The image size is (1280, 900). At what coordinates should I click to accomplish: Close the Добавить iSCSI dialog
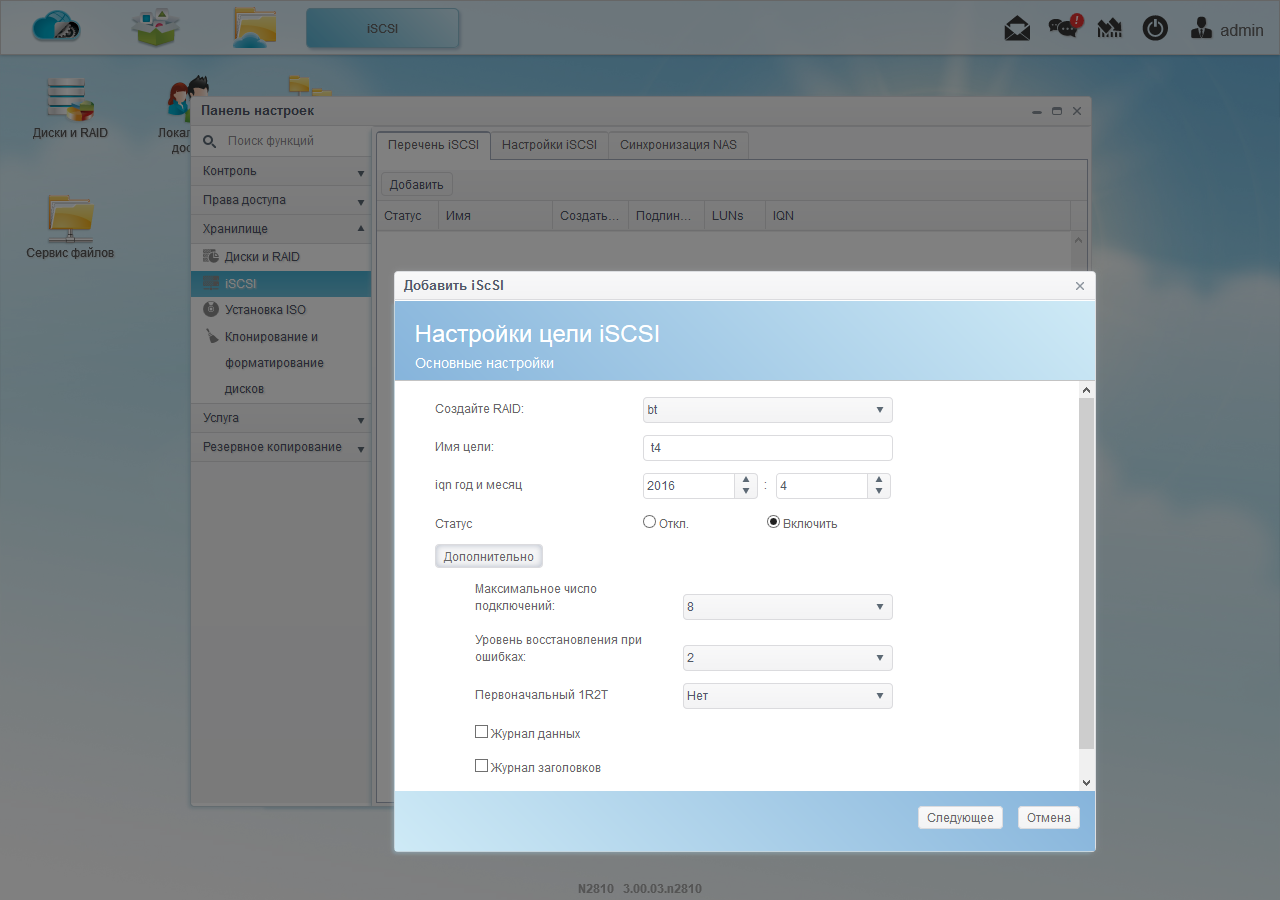[x=1079, y=286]
